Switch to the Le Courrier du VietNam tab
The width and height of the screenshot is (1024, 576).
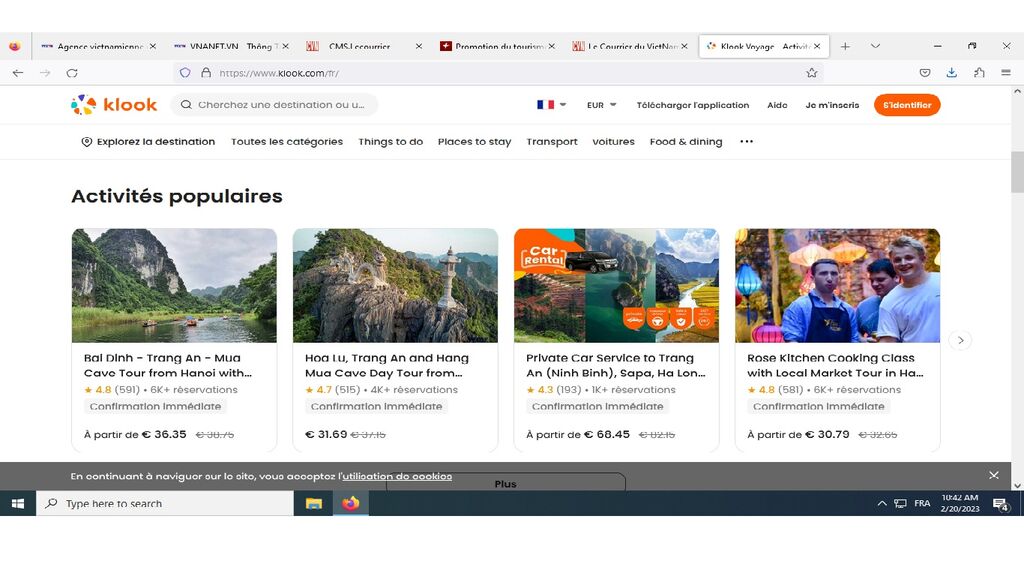point(630,46)
